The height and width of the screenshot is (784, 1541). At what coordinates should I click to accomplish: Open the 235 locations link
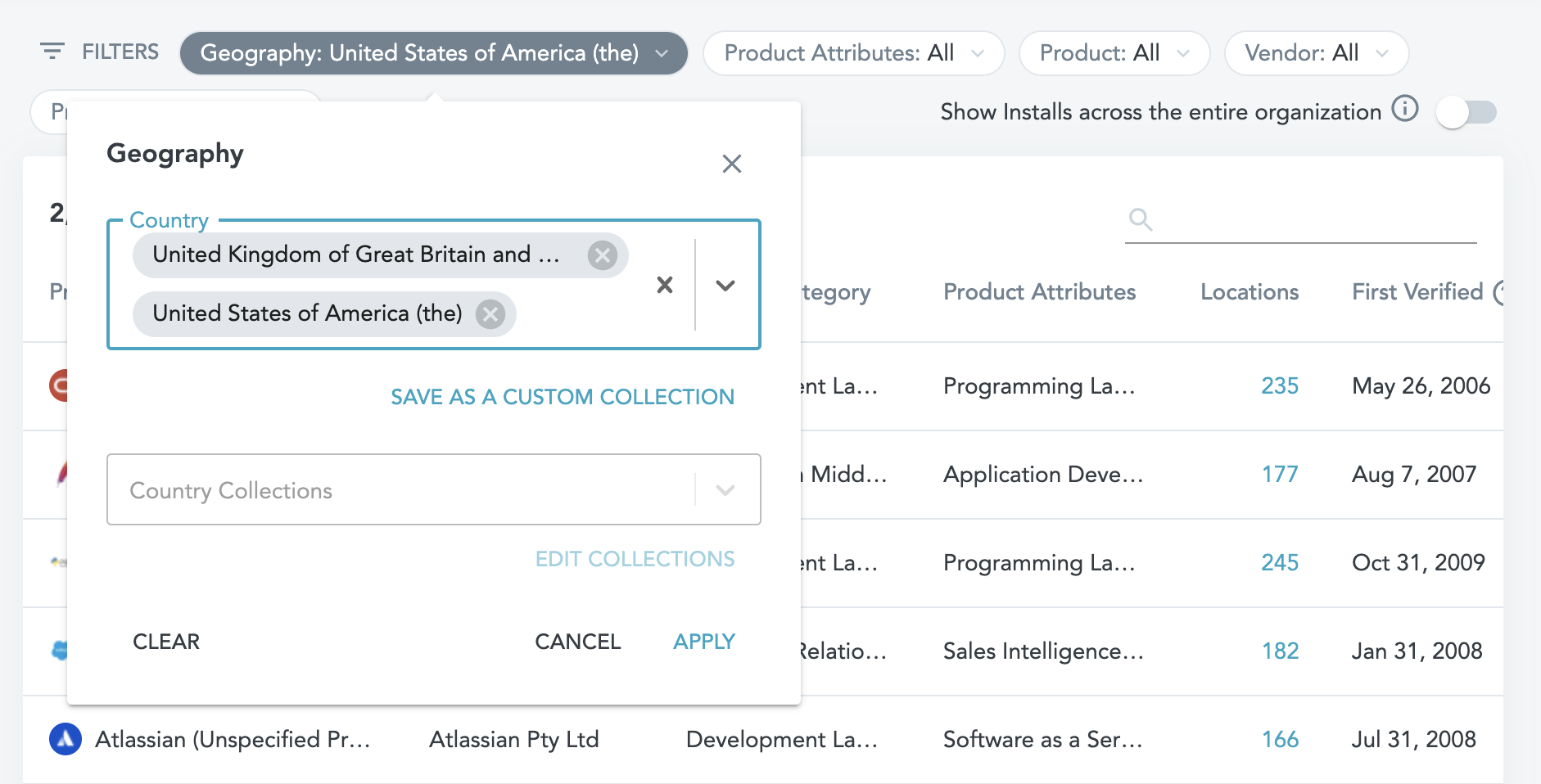point(1279,386)
